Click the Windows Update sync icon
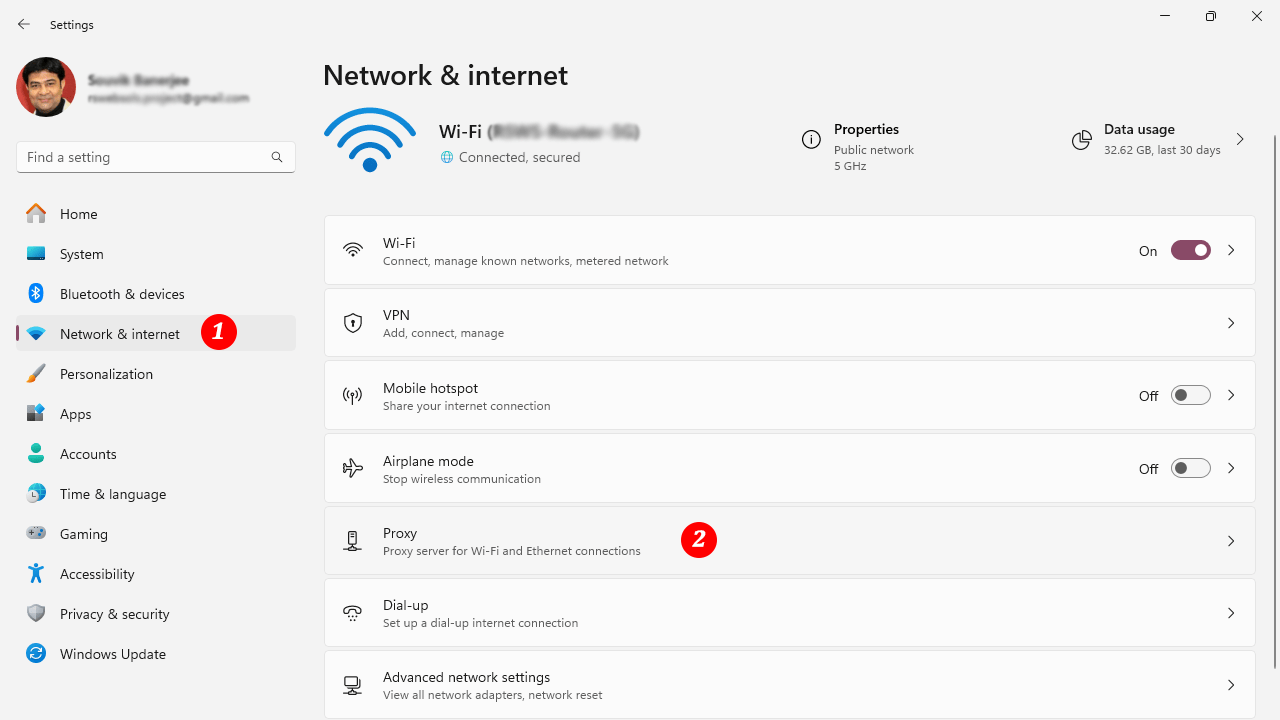Viewport: 1280px width, 720px height. (36, 653)
